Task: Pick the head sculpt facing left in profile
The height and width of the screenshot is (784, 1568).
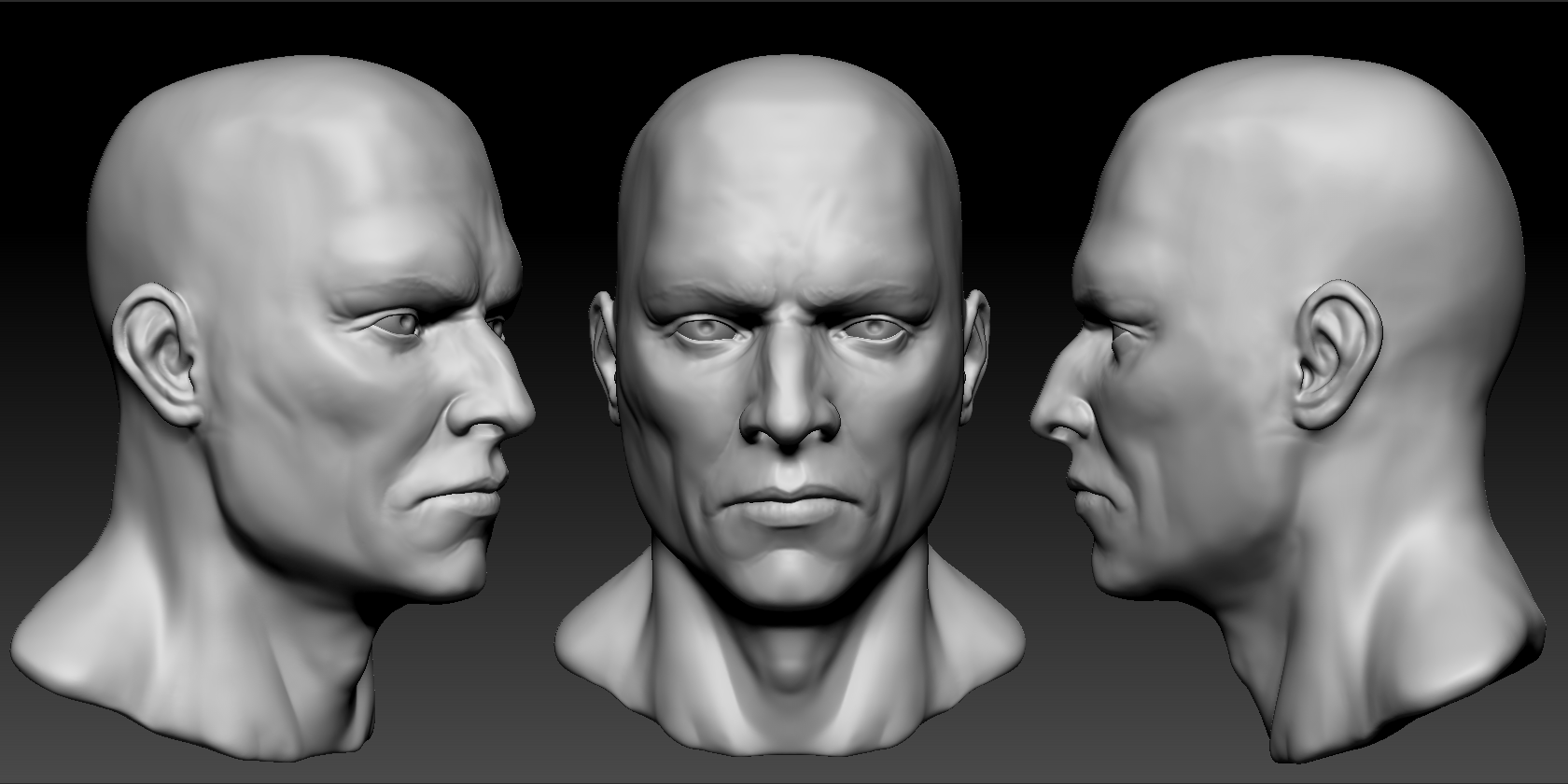Action: (x=1290, y=409)
